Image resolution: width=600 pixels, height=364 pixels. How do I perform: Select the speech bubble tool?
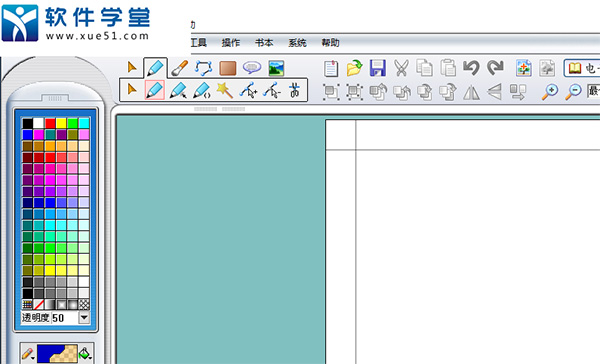252,68
